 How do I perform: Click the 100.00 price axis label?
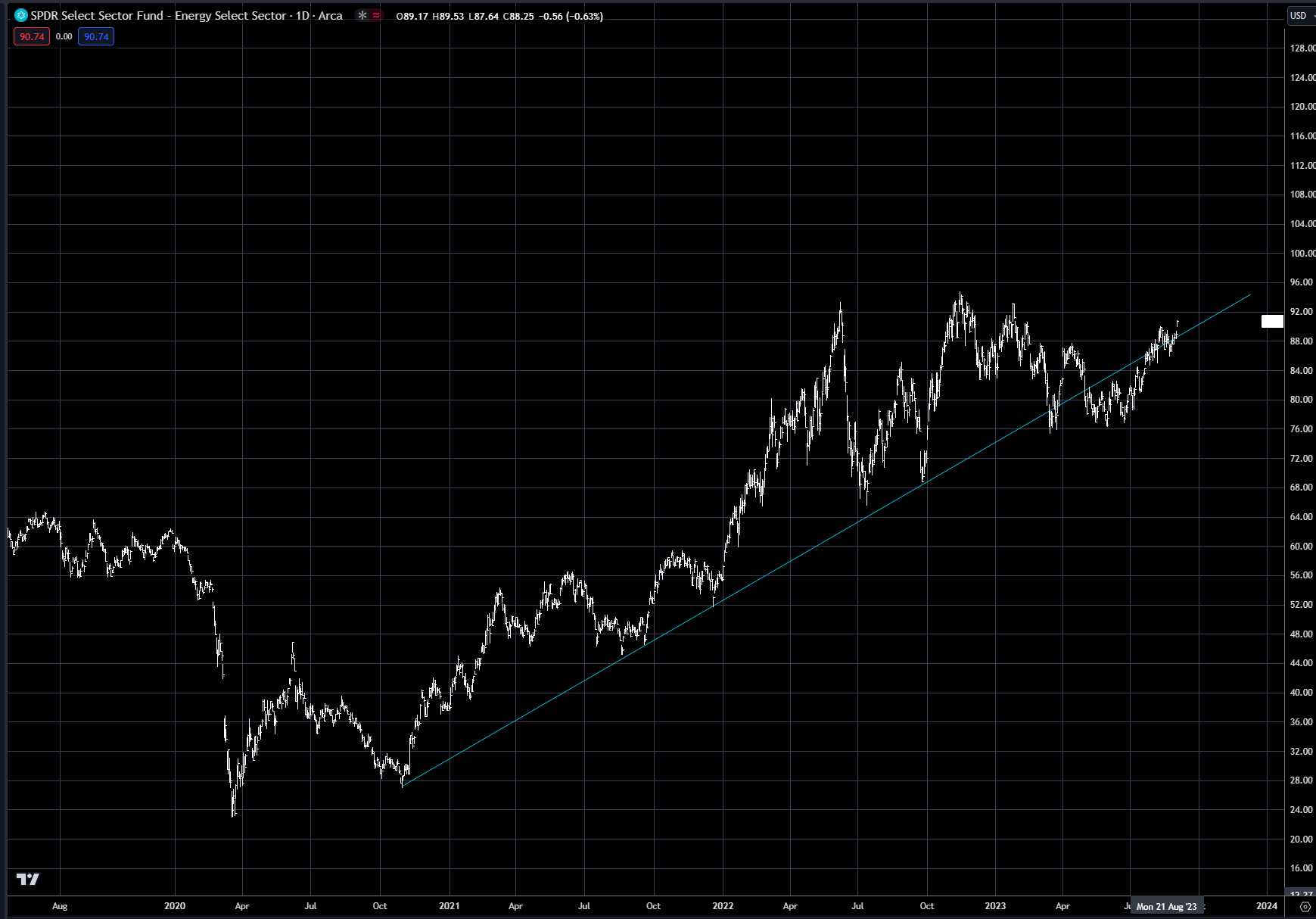[x=1302, y=254]
